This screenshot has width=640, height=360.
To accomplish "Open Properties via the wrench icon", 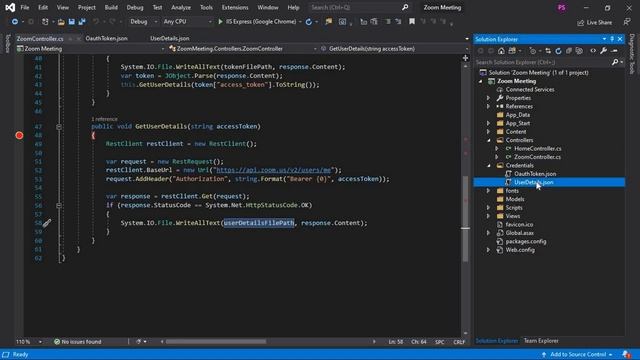I will pos(603,51).
